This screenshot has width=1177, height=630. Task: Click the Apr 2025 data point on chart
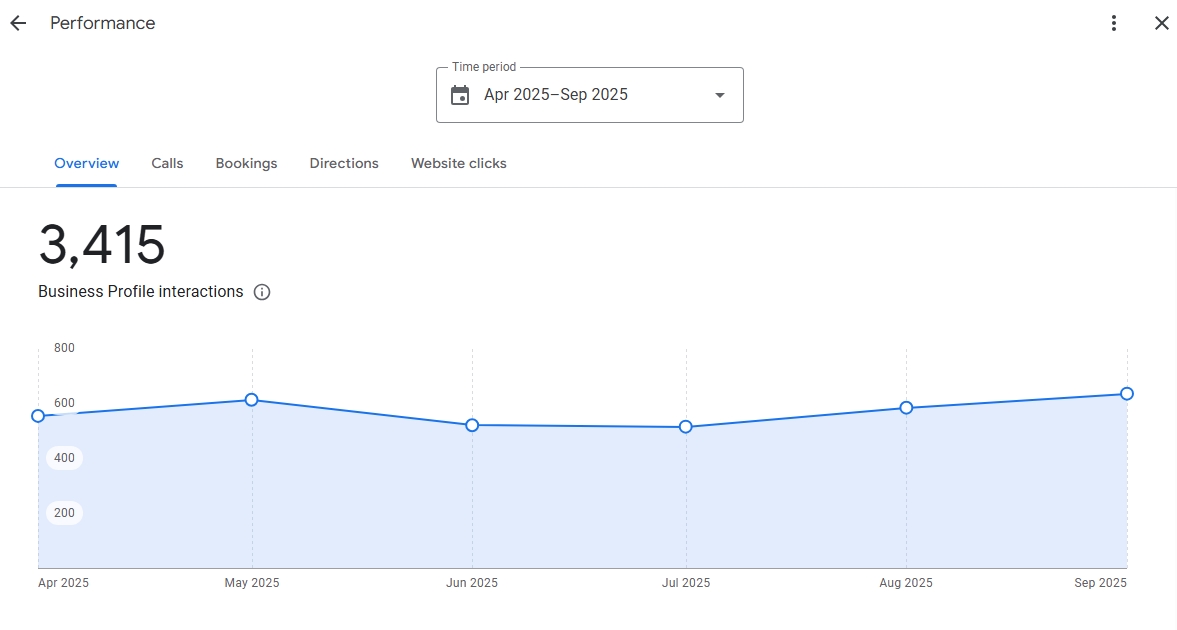click(38, 416)
